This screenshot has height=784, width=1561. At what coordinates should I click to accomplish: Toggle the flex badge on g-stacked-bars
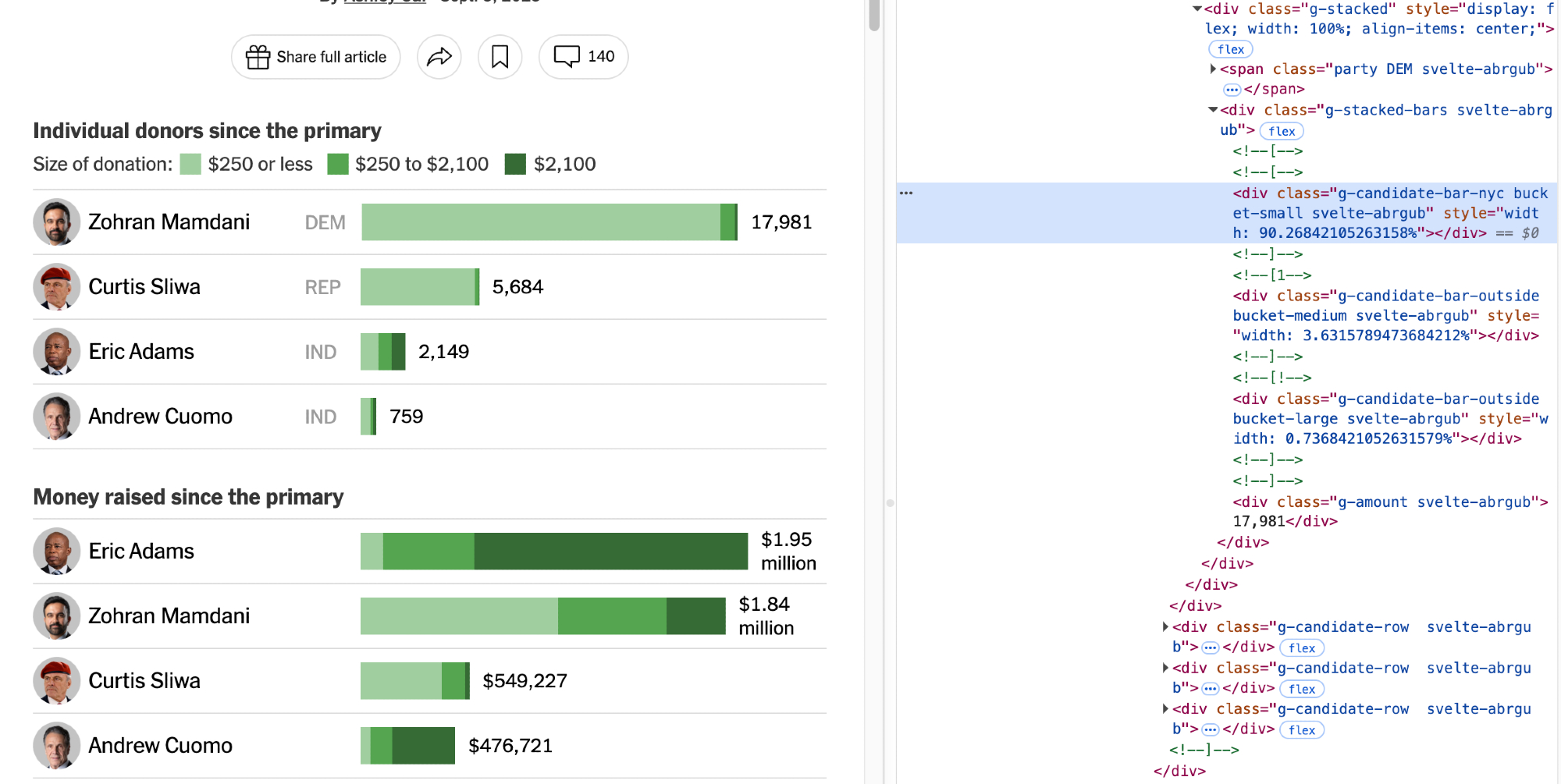click(1281, 131)
